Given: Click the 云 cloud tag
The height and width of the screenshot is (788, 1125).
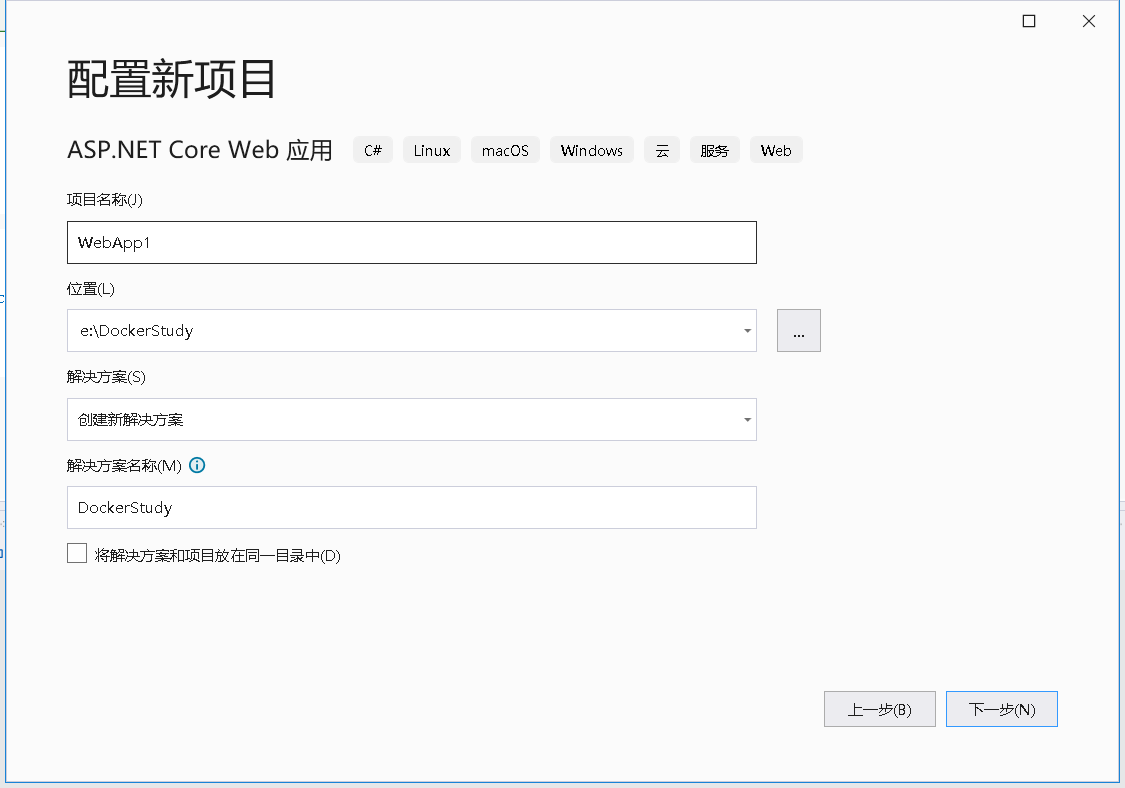Looking at the screenshot, I should 661,150.
